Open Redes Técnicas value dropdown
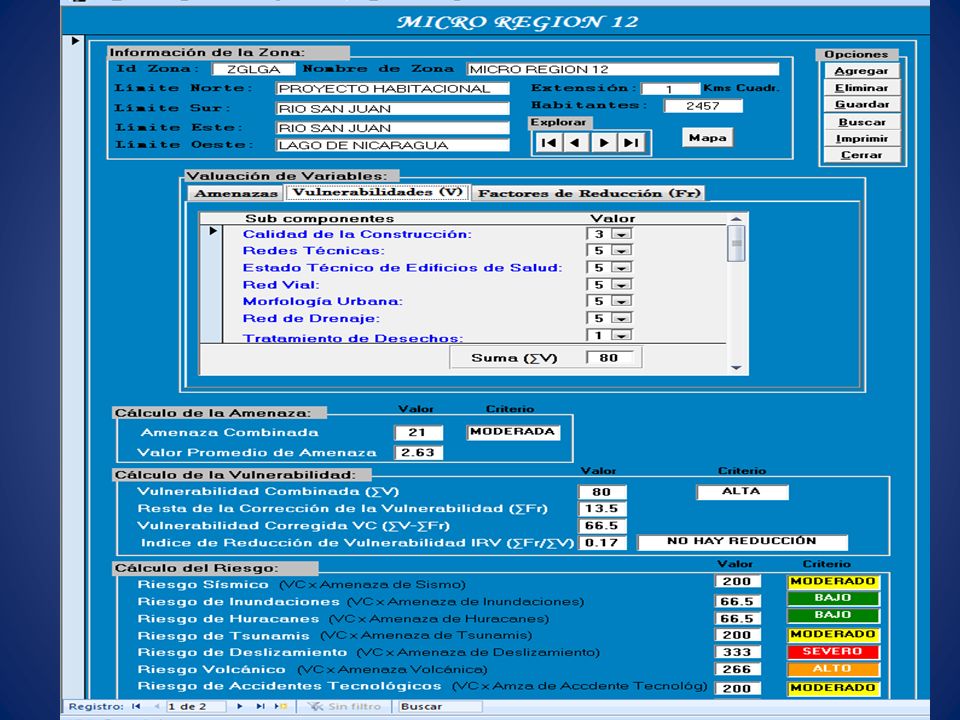The height and width of the screenshot is (720, 960). [x=622, y=250]
